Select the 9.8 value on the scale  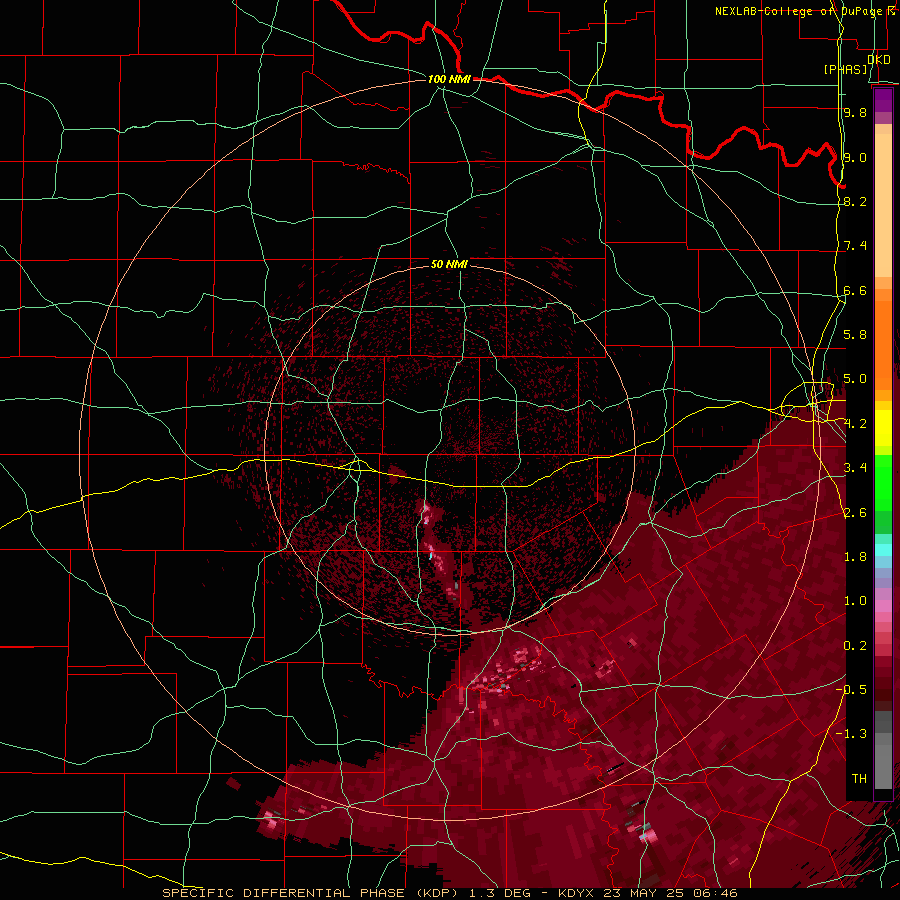pos(855,112)
